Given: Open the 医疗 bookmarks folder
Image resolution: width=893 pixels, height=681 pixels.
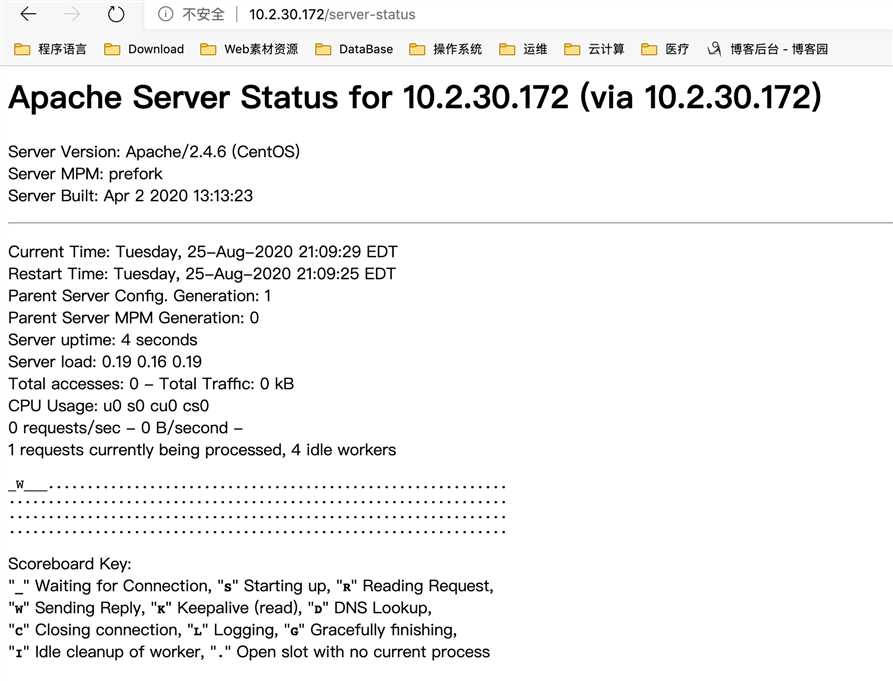Looking at the screenshot, I should point(665,49).
